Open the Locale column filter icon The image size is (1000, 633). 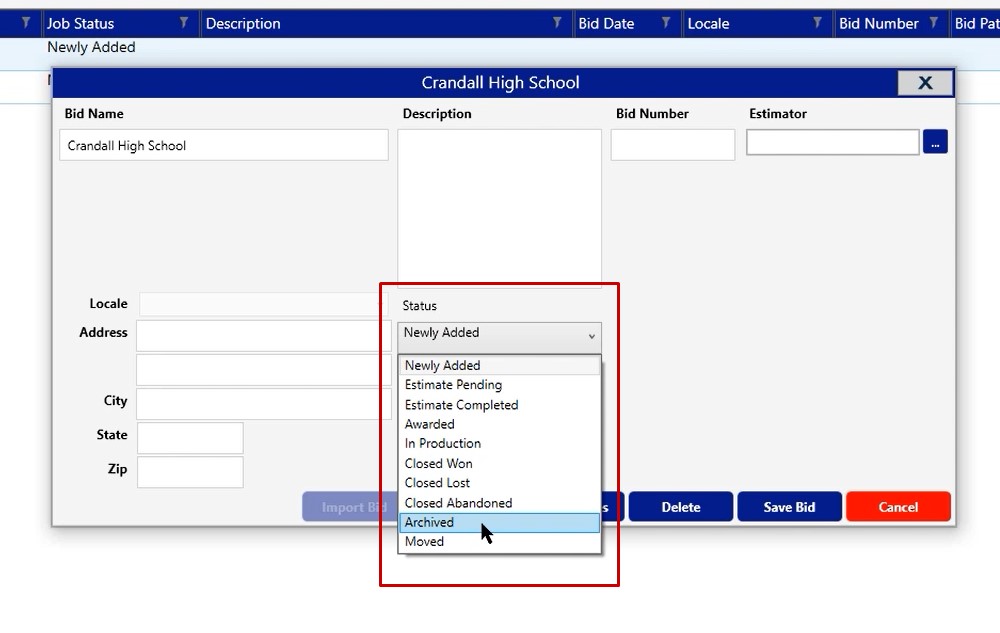click(817, 23)
